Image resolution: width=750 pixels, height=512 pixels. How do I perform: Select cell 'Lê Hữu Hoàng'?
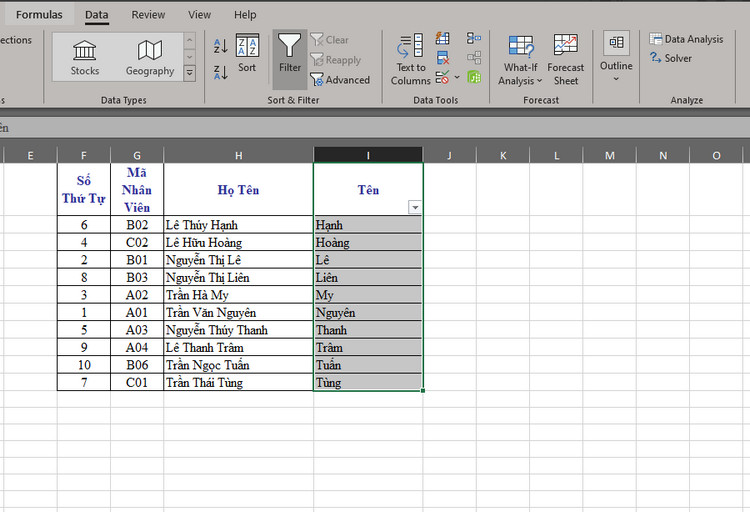[238, 242]
